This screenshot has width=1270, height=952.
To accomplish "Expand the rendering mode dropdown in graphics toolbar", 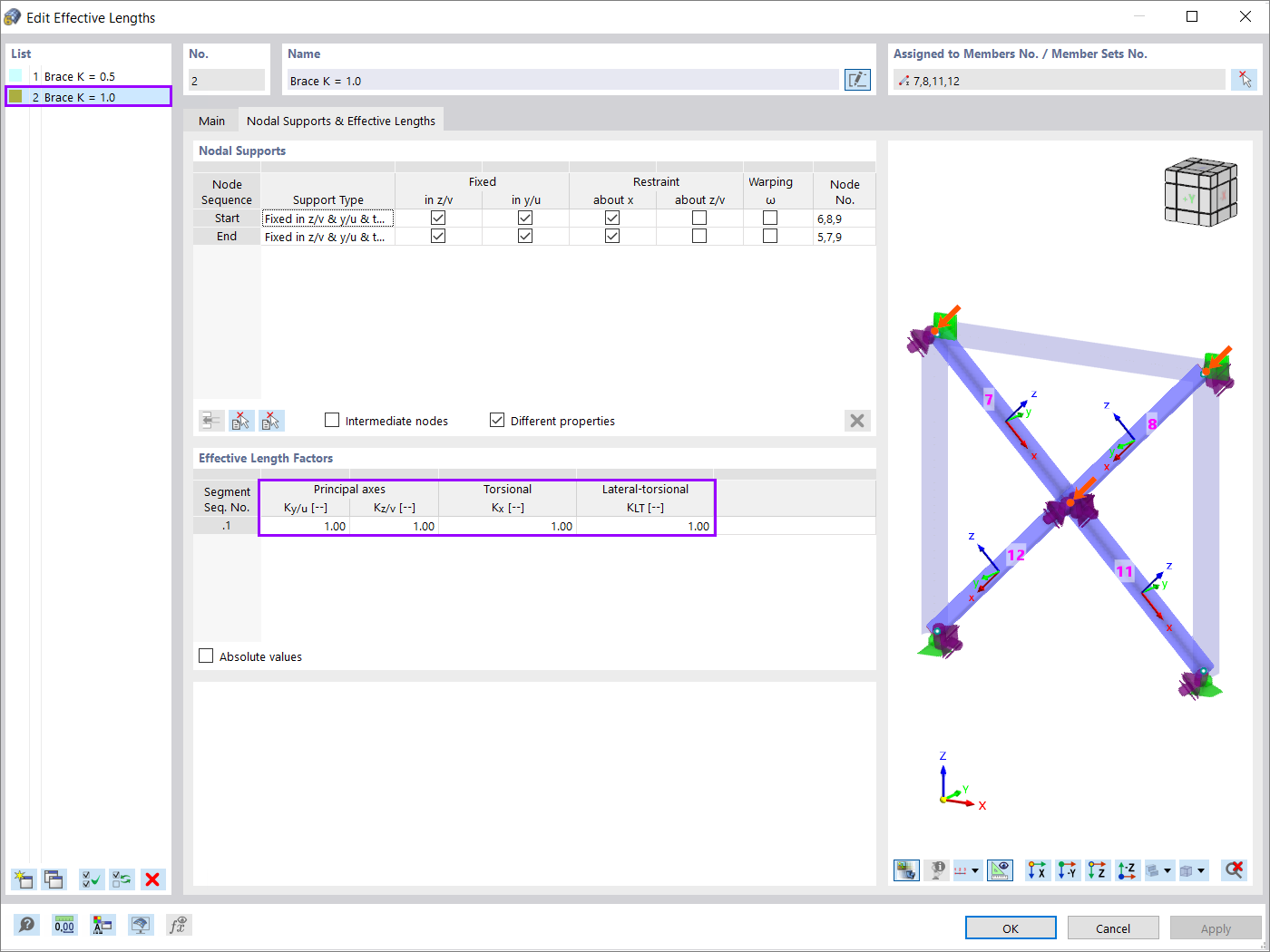I will click(1169, 869).
